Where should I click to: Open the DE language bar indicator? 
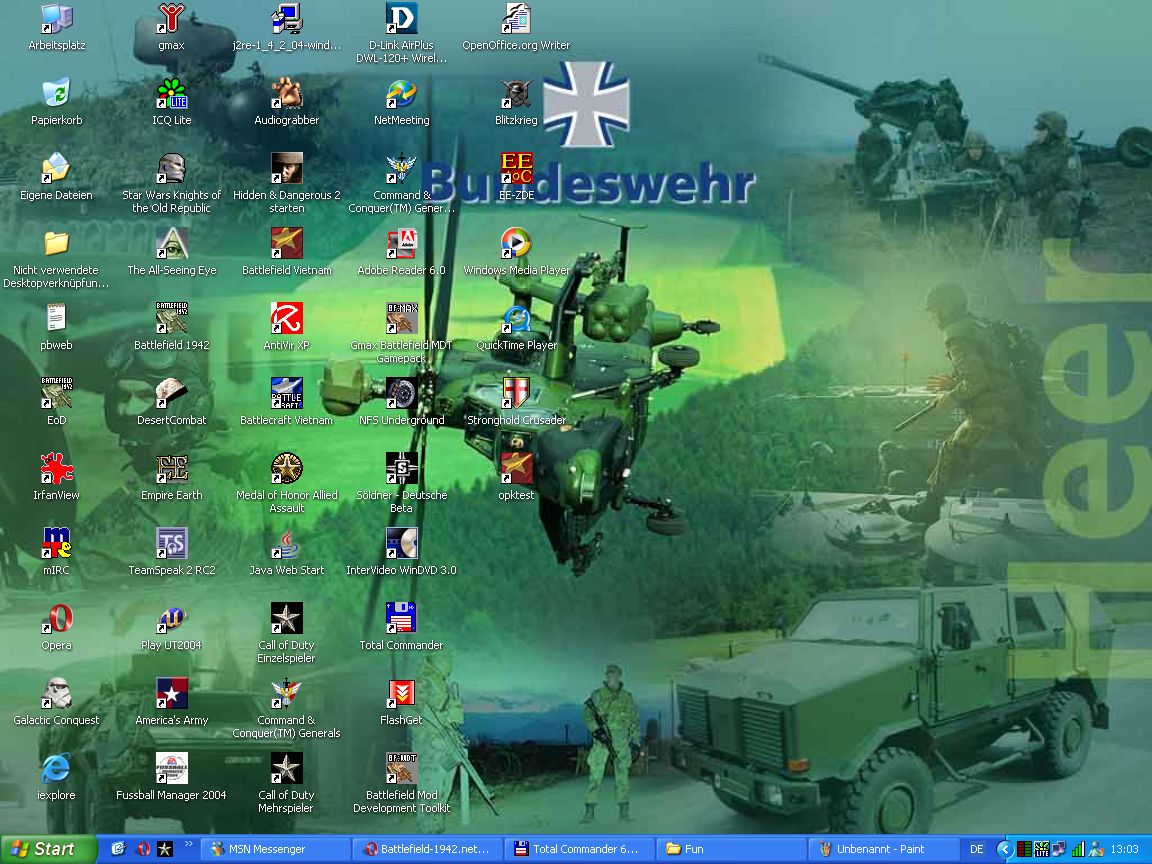coord(976,849)
